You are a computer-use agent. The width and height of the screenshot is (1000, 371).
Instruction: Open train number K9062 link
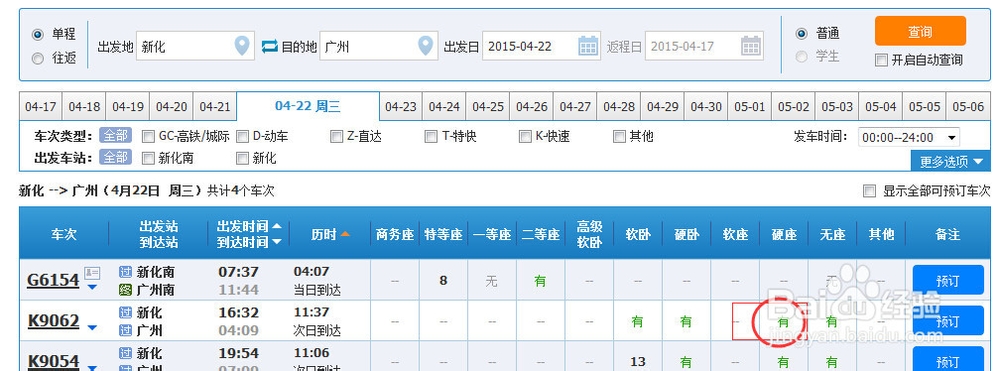[x=53, y=321]
